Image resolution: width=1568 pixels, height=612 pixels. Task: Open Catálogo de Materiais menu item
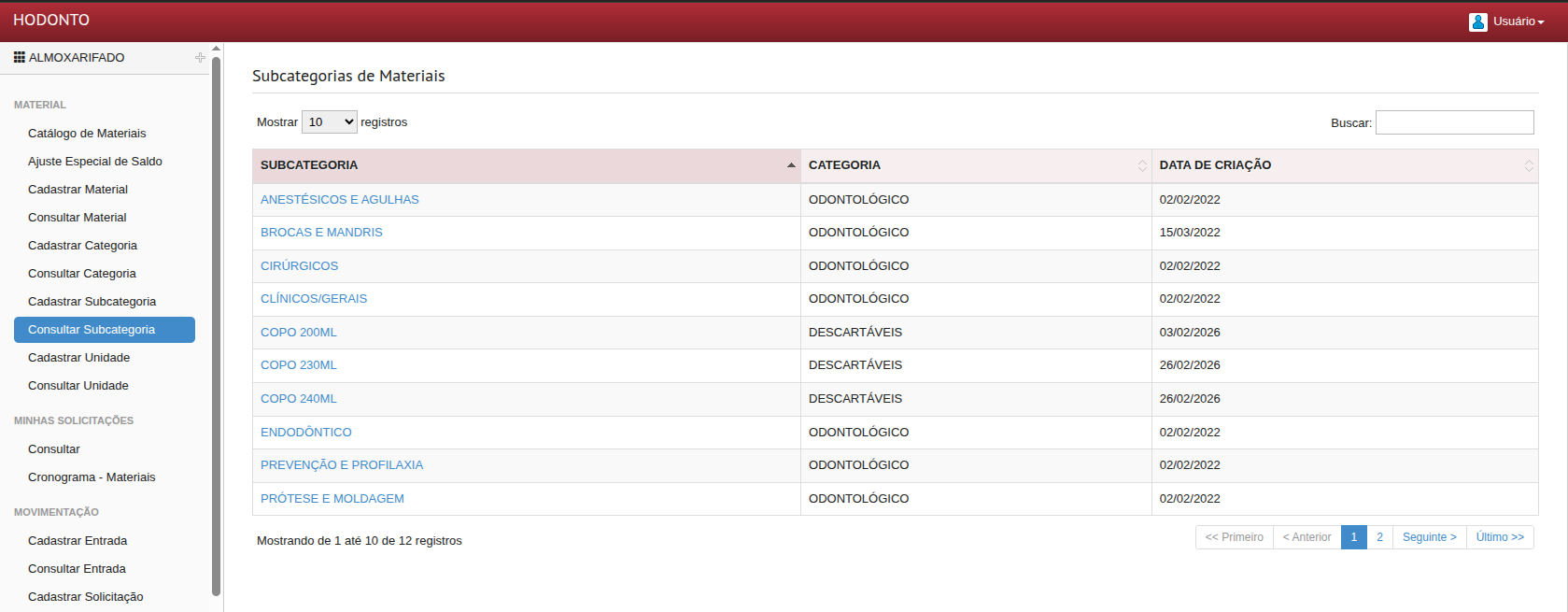tap(87, 134)
